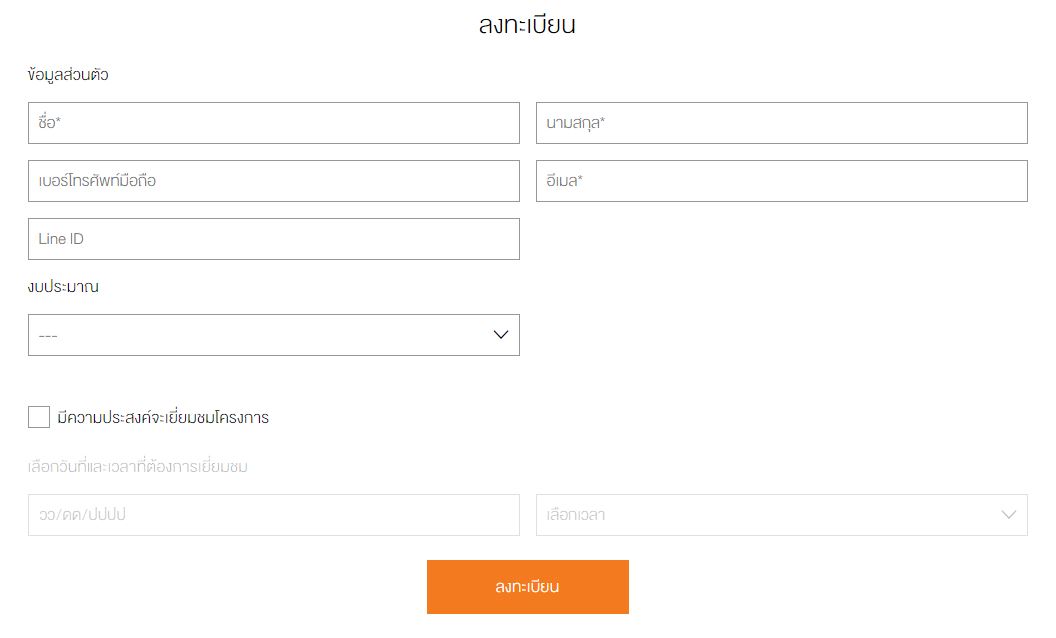1056x638 pixels.
Task: Focus the Line ID text box
Action: 274,239
